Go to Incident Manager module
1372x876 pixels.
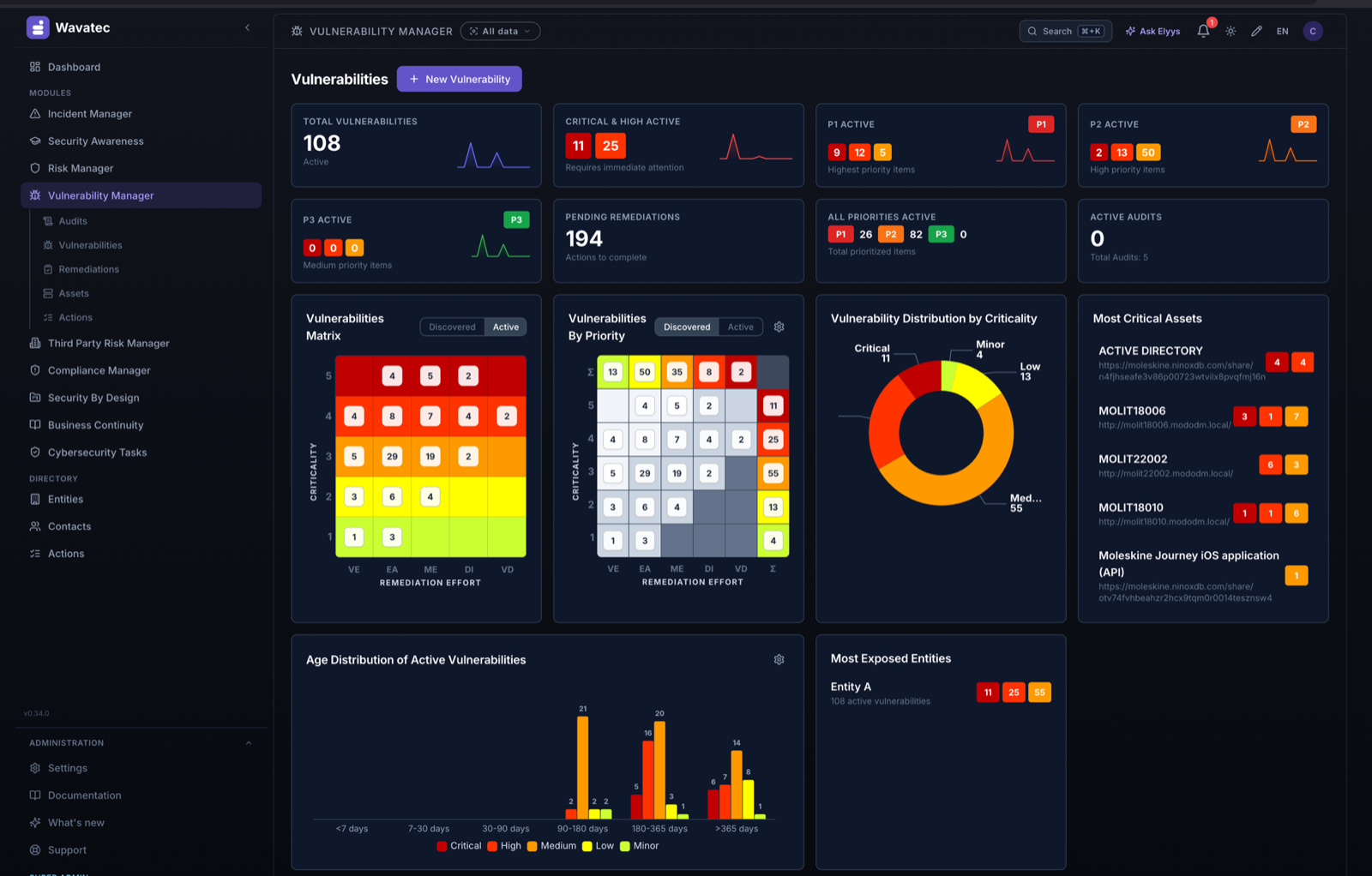(x=89, y=114)
